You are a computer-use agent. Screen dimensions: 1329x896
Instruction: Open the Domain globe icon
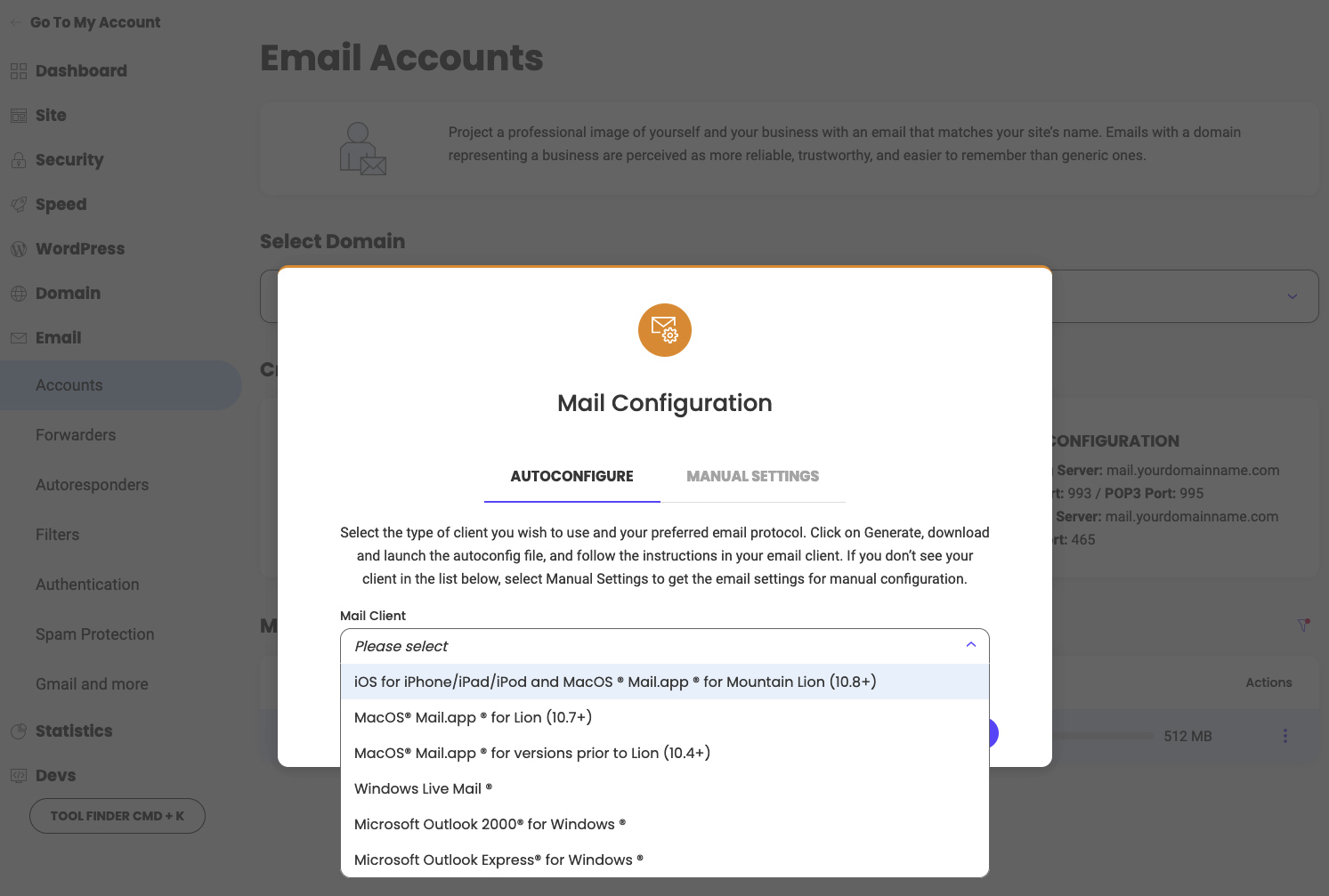pyautogui.click(x=19, y=293)
